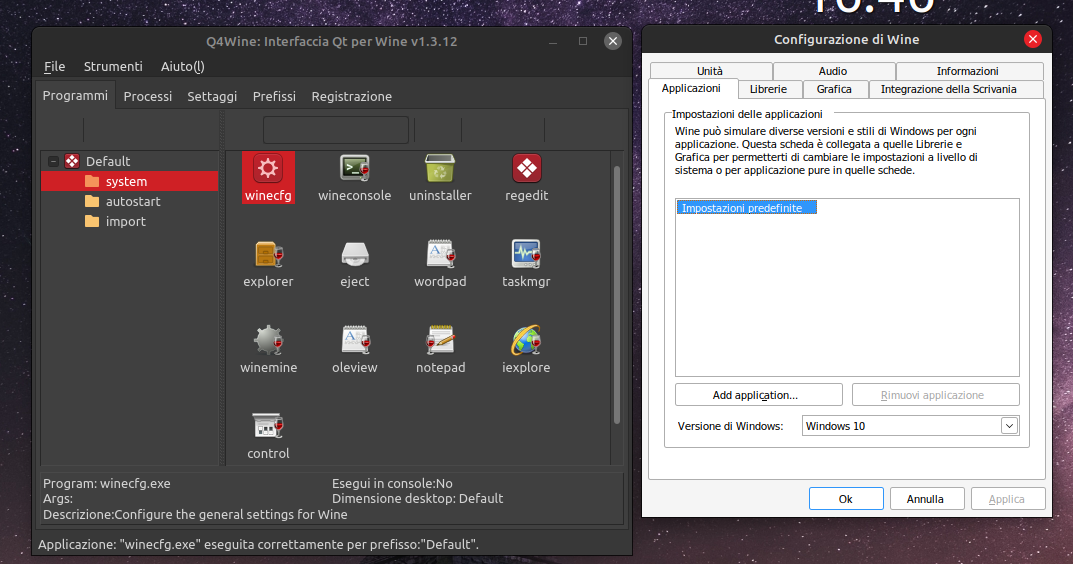Maximize the Q4Wine window
The image size is (1073, 564).
[583, 41]
